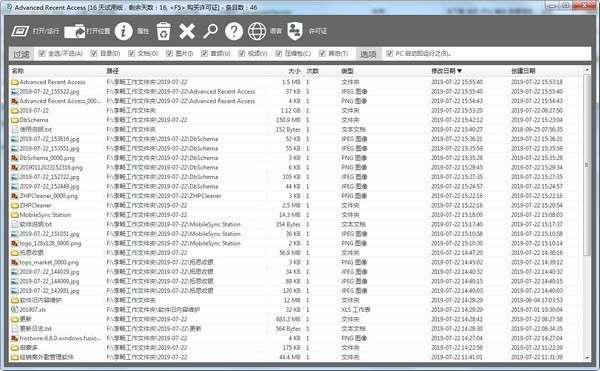Open Properties via the info icon

click(124, 31)
